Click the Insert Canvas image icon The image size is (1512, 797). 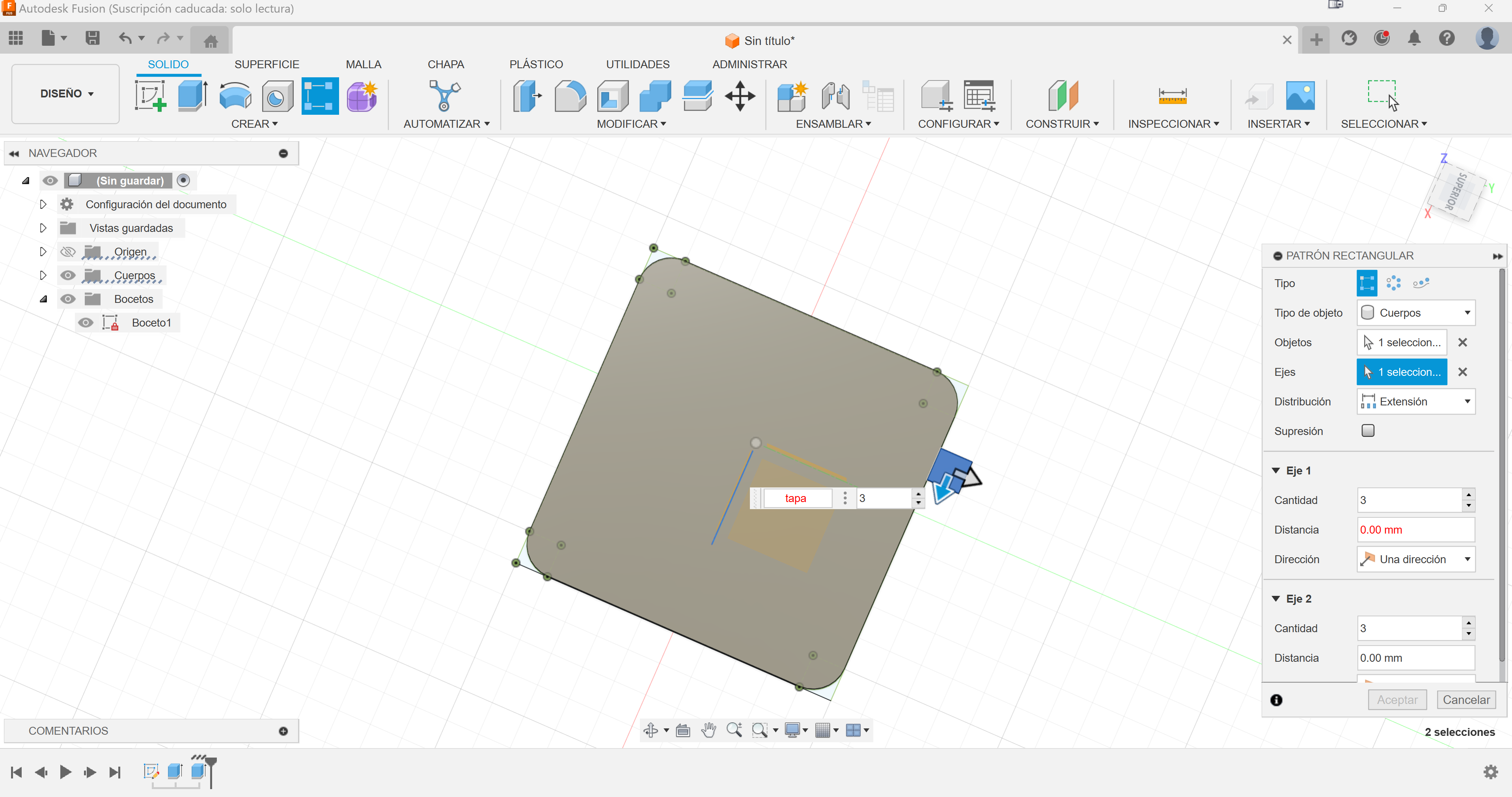click(x=1300, y=96)
